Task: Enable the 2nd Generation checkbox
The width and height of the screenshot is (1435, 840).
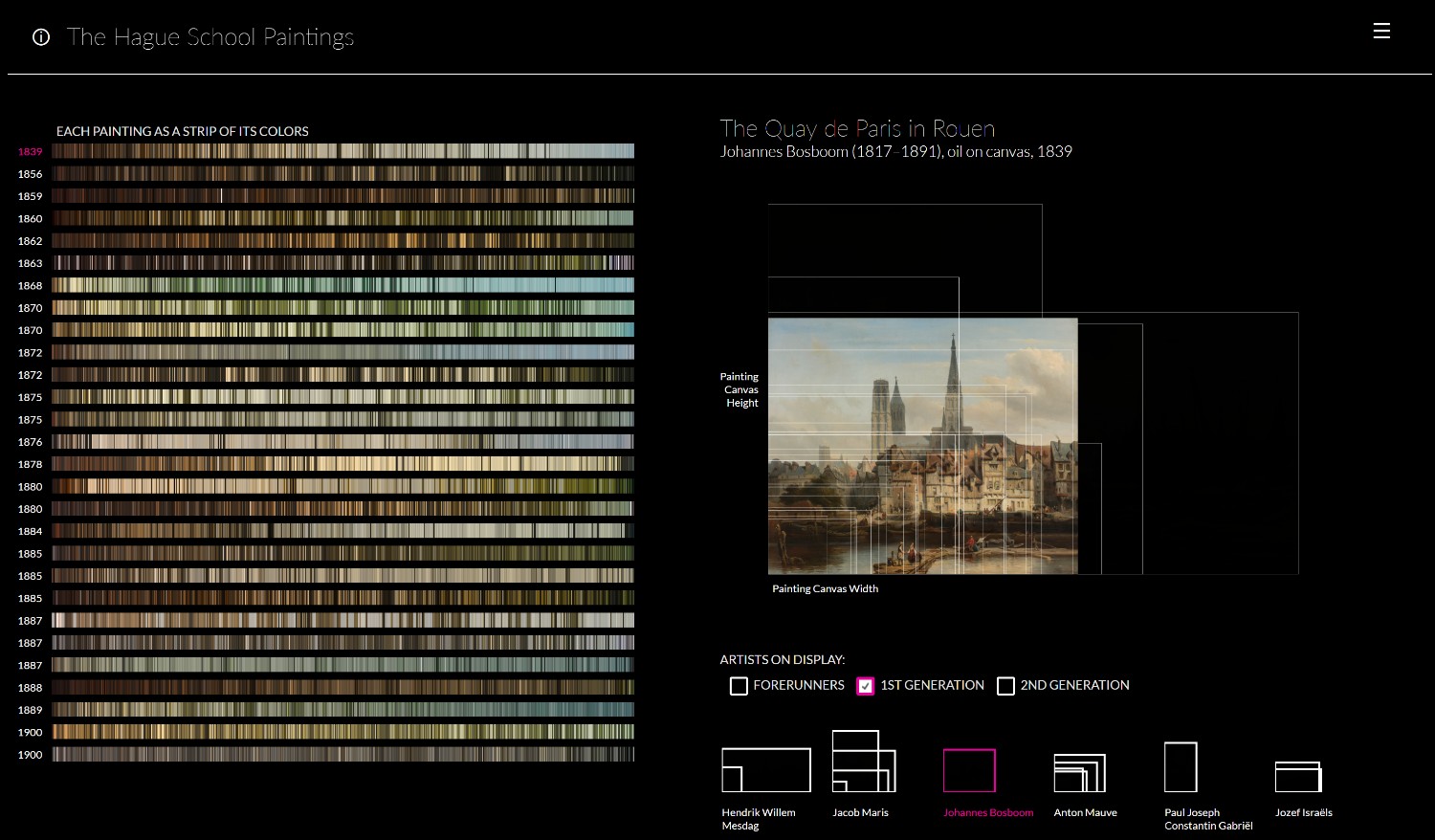Action: pyautogui.click(x=1005, y=686)
